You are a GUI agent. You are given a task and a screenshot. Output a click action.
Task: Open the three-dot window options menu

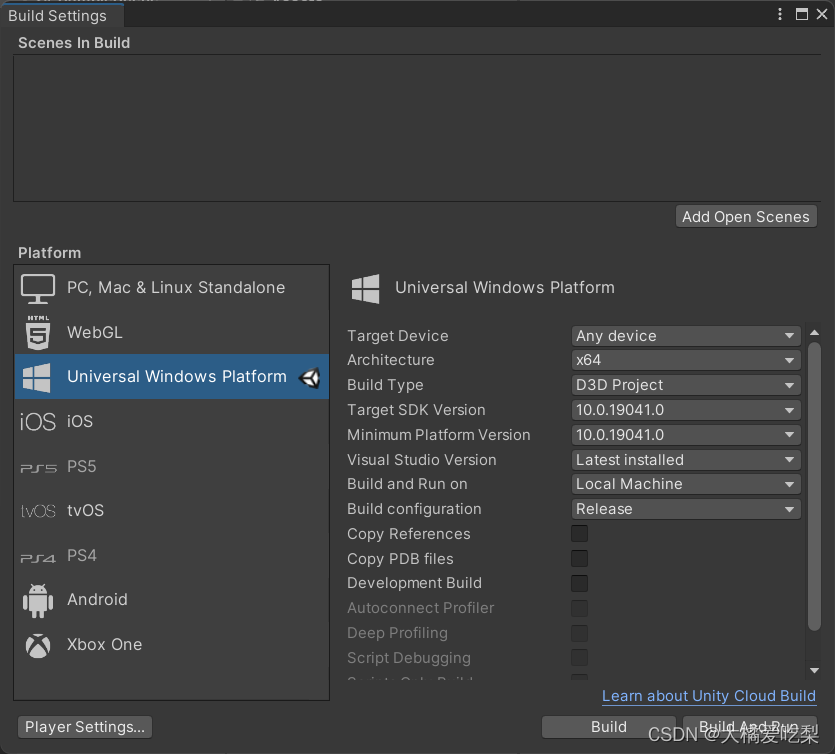pos(780,14)
